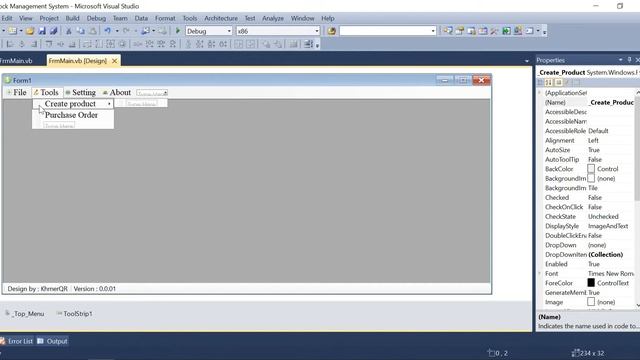
Task: Click the Bring to Front layout icon
Action: point(266,44)
